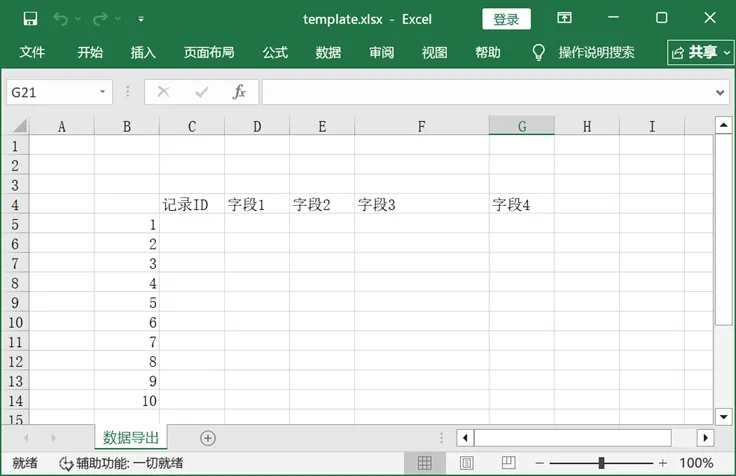Screen dimensions: 736x476
Task: Click the cell with value 10
Action: coord(127,400)
